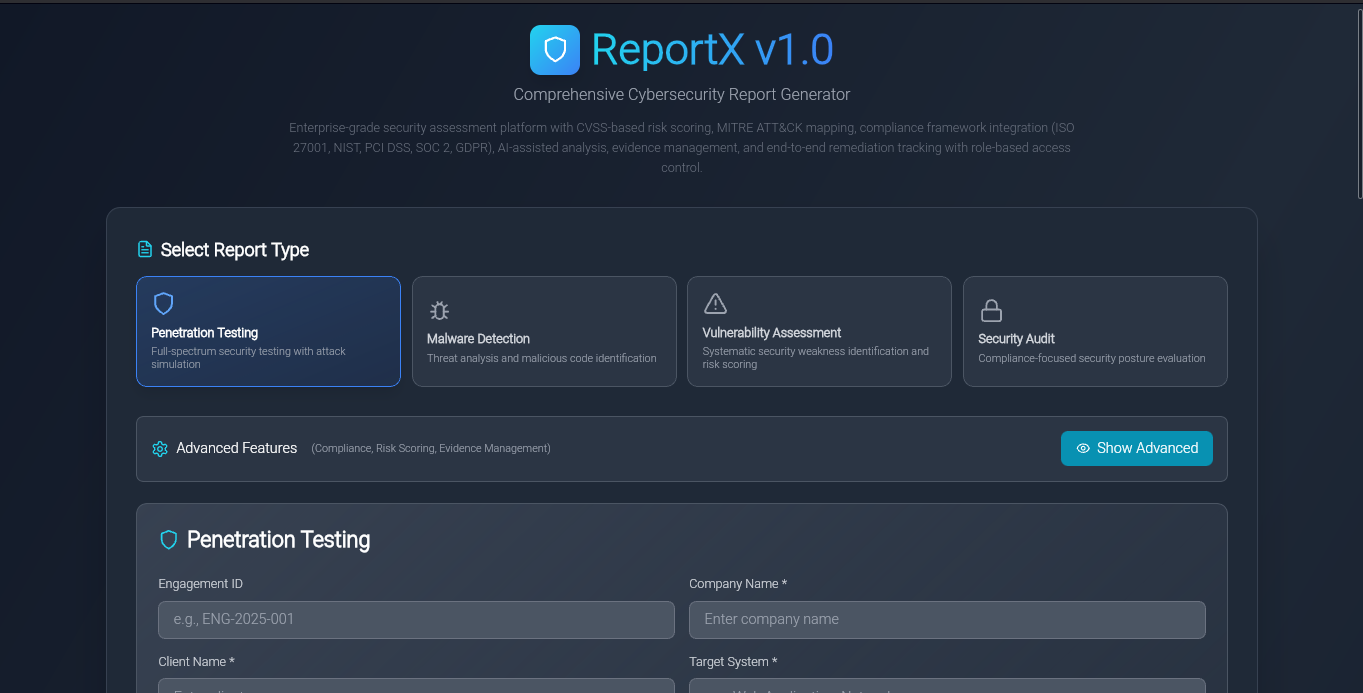Click the eye icon in Show Advanced button

click(x=1083, y=448)
